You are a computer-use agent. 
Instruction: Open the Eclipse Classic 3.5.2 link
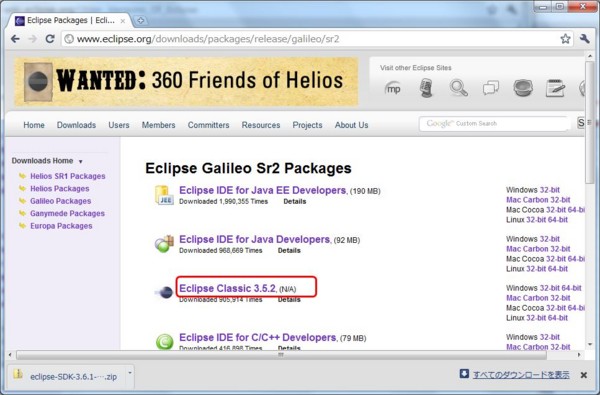click(x=227, y=288)
